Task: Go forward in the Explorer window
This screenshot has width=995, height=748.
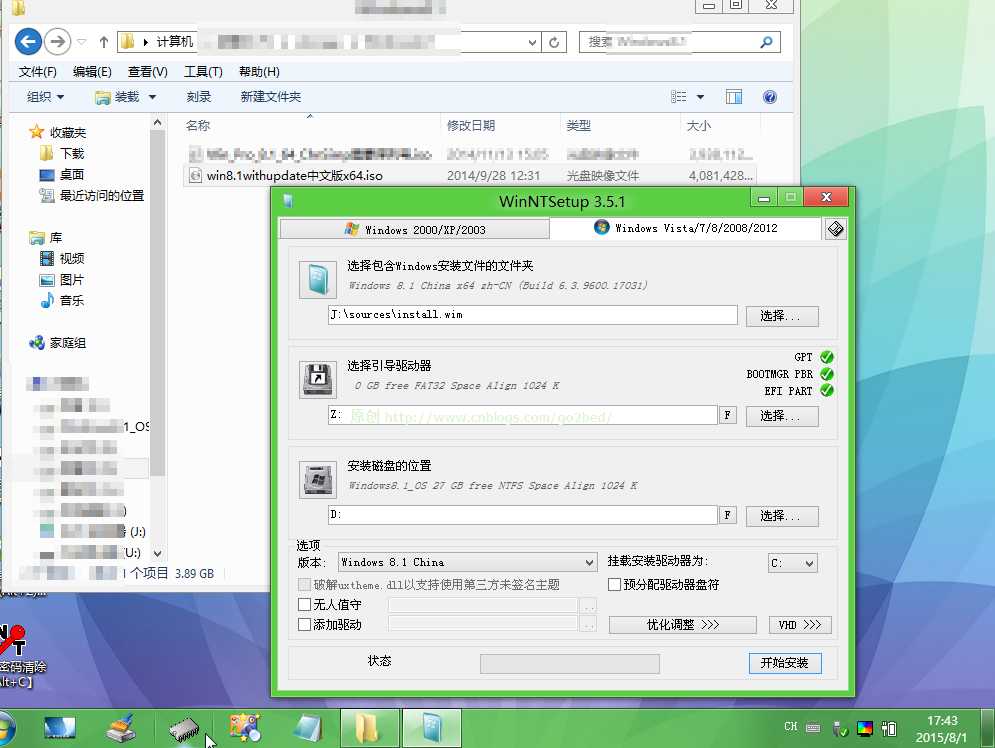Action: pyautogui.click(x=58, y=42)
